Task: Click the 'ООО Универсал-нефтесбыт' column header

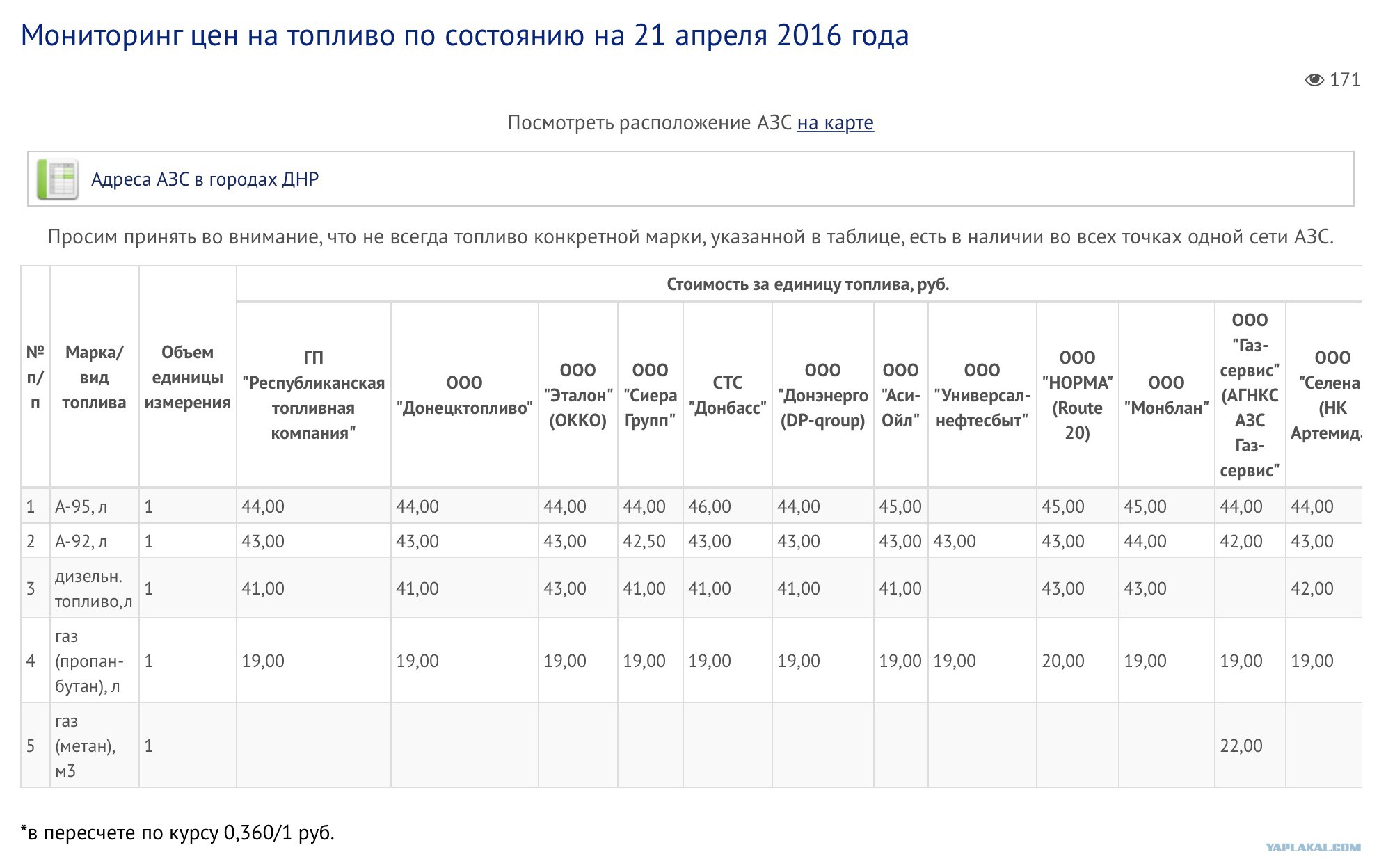Action: pos(982,395)
